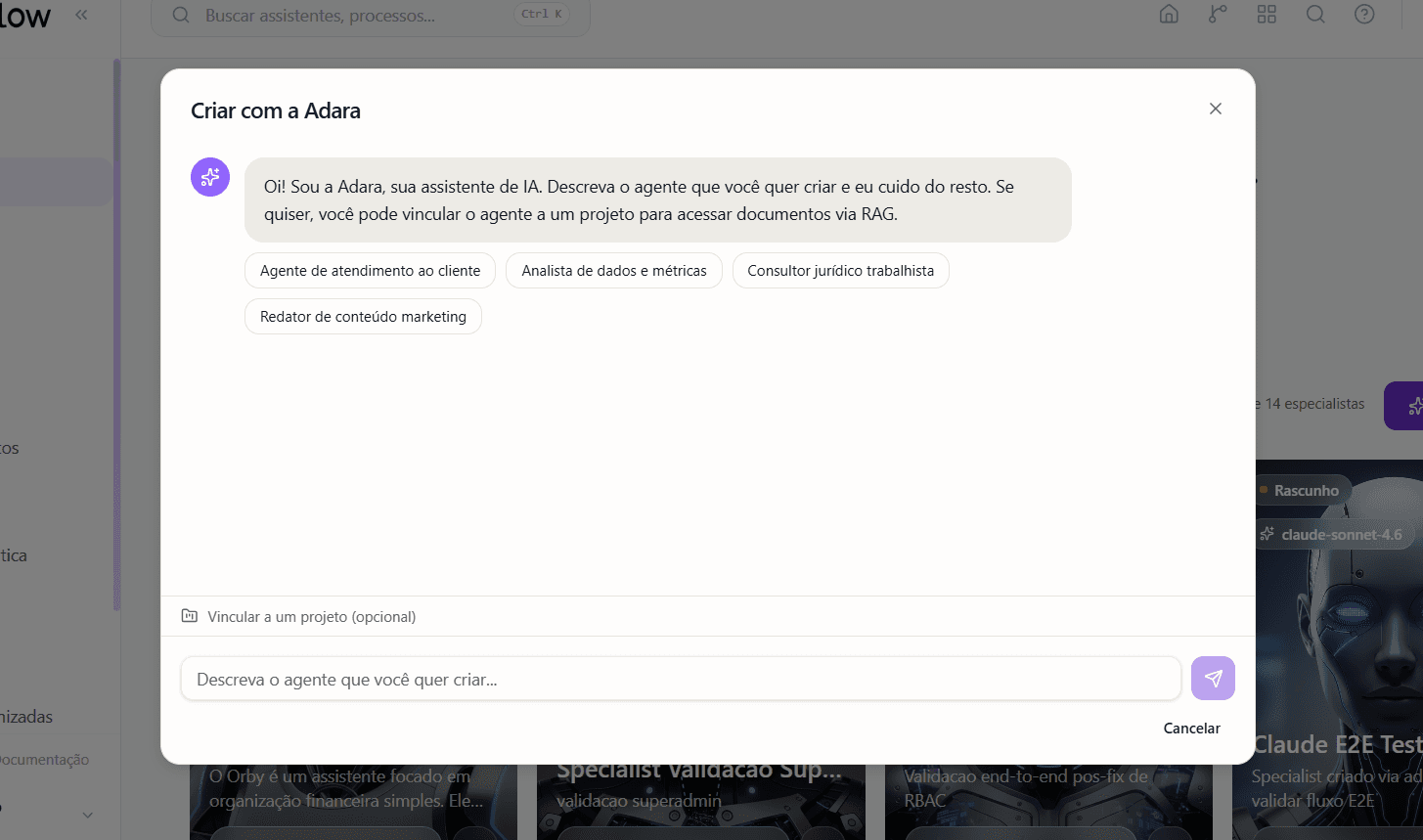Choose Agente de atendimento ao cliente suggestion
1423x840 pixels.
[370, 271]
